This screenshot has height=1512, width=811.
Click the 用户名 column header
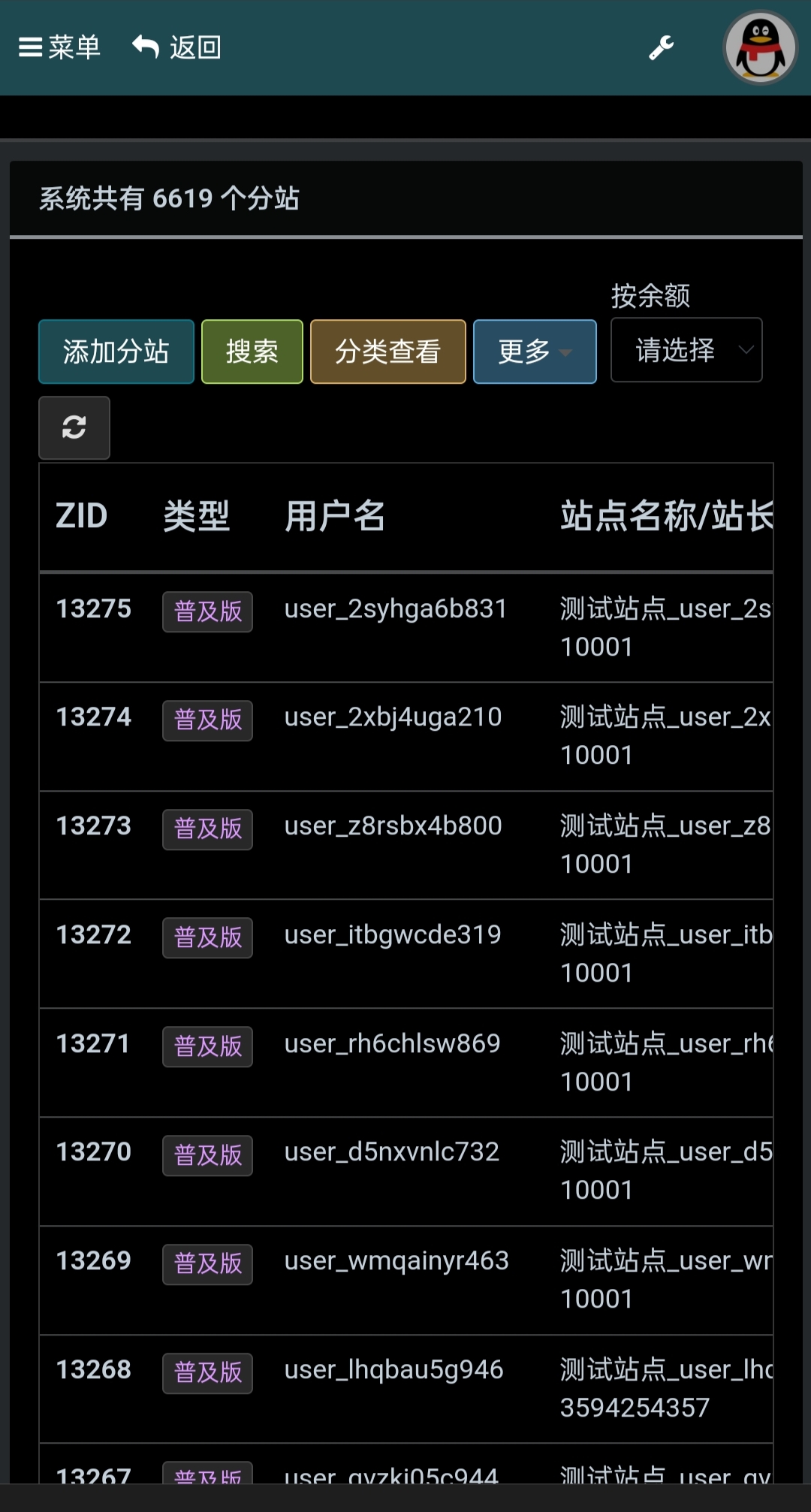point(335,517)
